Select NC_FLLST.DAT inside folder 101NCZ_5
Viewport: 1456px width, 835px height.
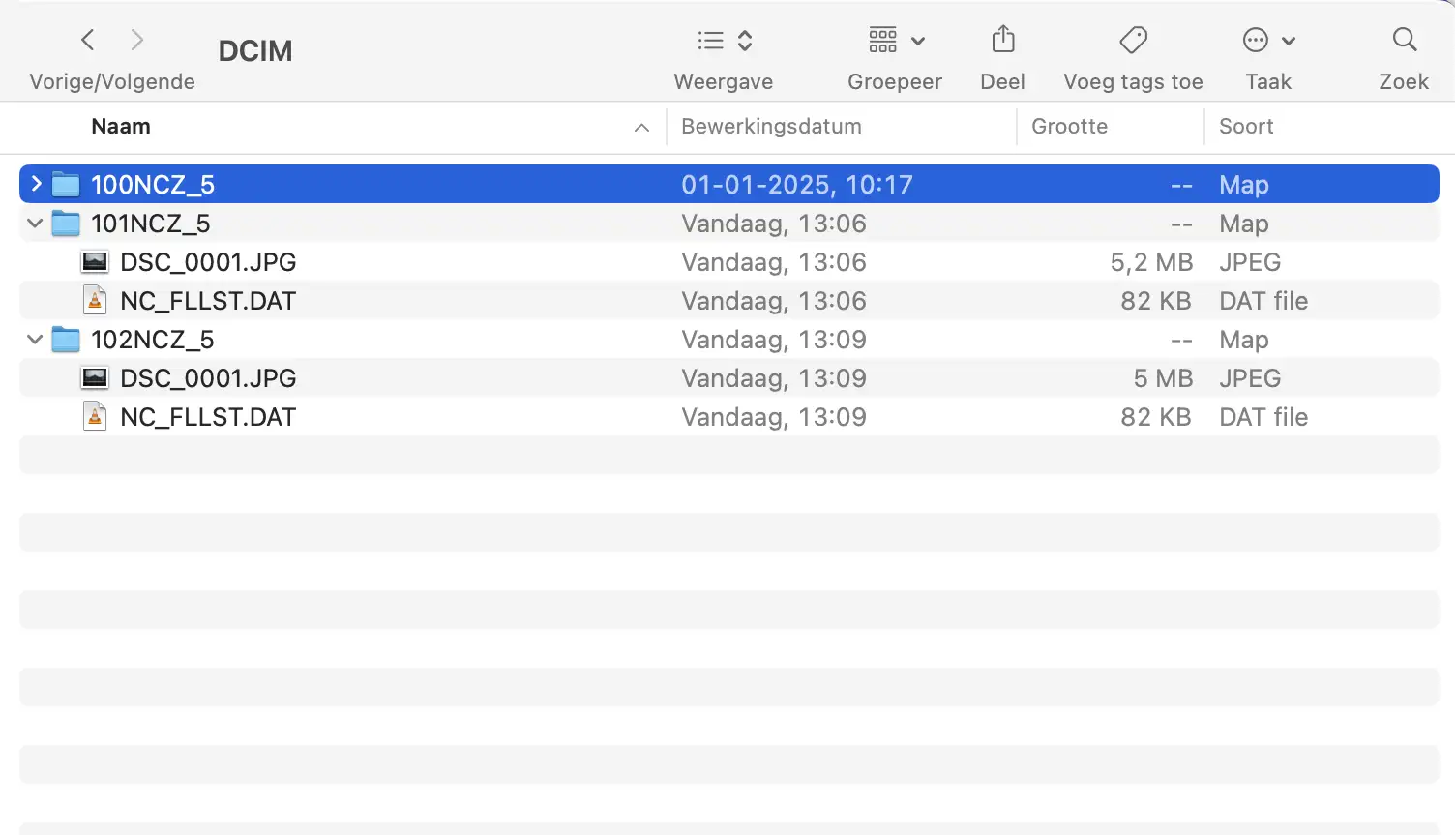(208, 301)
